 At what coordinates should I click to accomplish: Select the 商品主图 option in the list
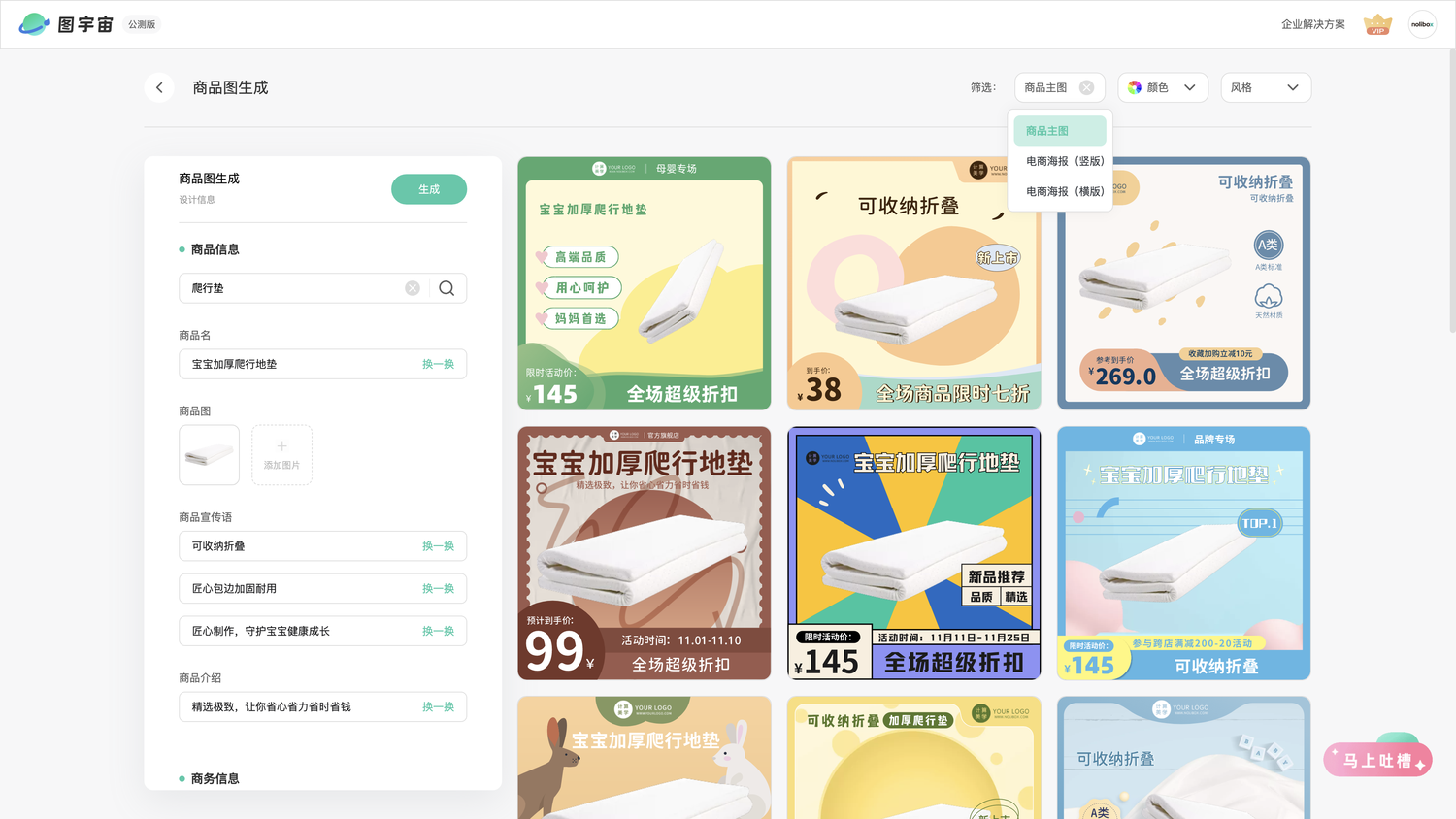[1060, 131]
